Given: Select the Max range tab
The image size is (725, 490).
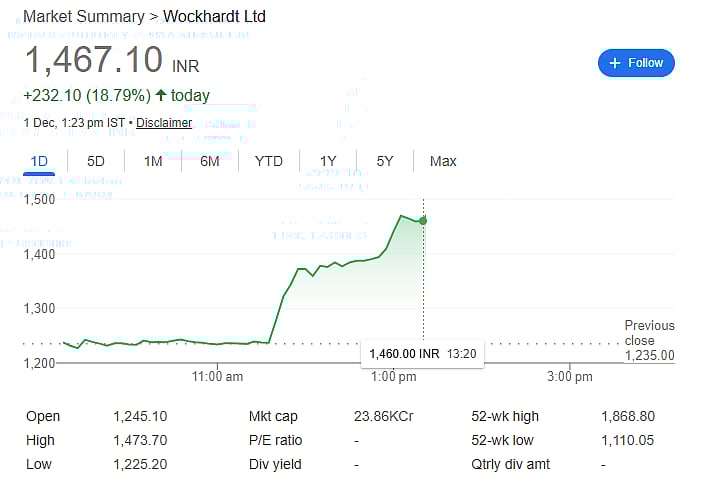Looking at the screenshot, I should [443, 161].
